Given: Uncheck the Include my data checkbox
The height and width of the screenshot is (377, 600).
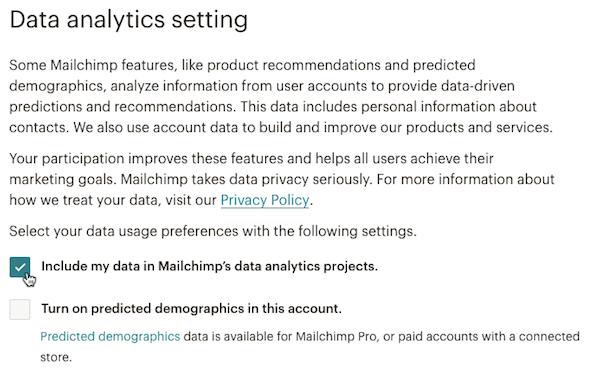Looking at the screenshot, I should [x=20, y=267].
